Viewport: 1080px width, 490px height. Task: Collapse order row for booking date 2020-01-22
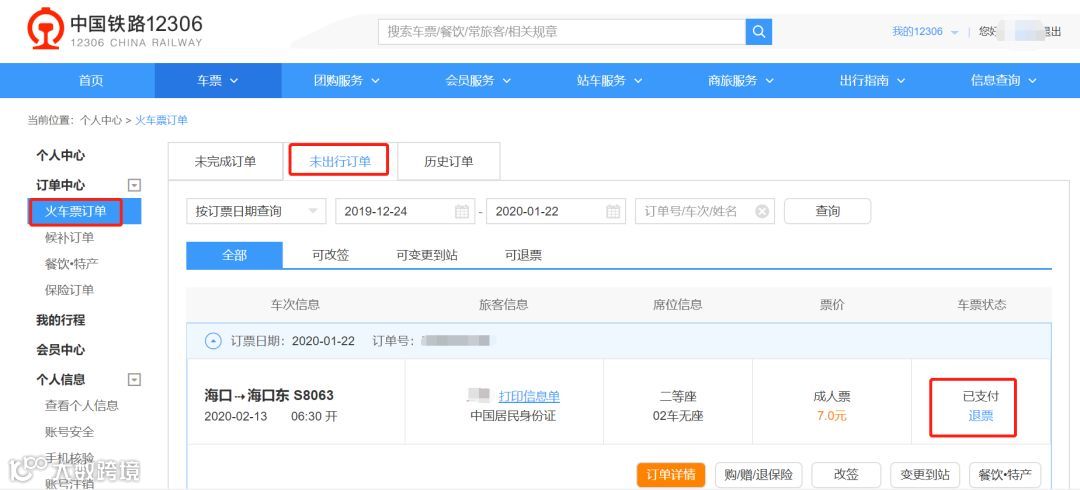[214, 341]
